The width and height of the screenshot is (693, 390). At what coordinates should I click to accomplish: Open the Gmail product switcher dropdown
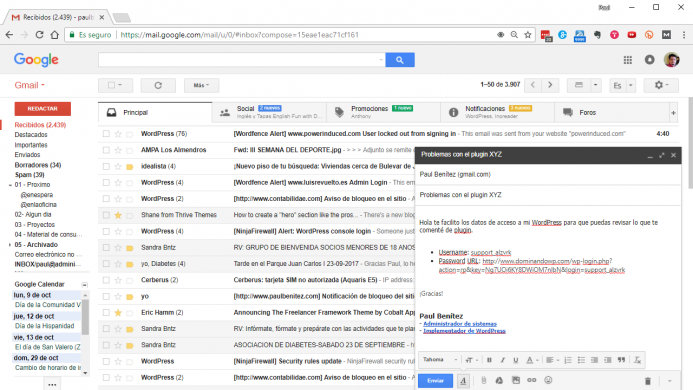point(30,85)
